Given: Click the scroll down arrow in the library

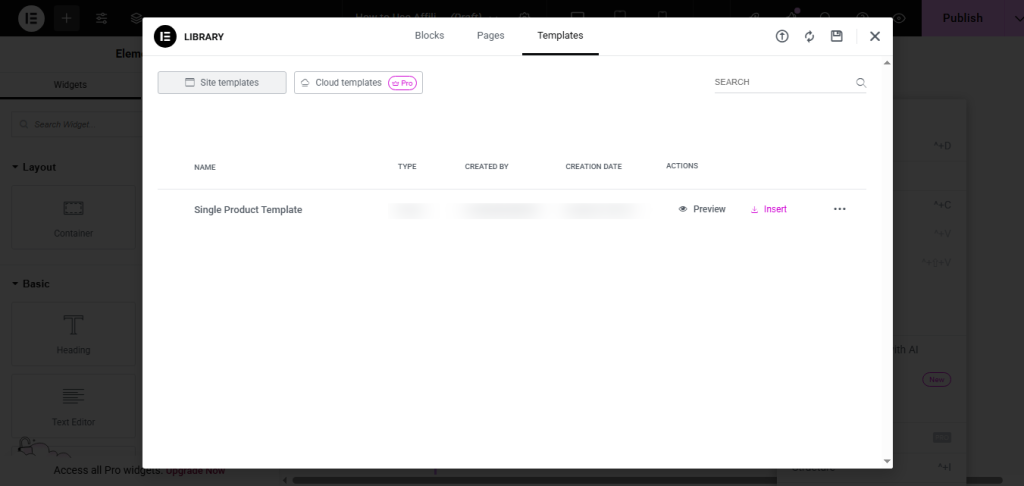Looking at the screenshot, I should 887,461.
